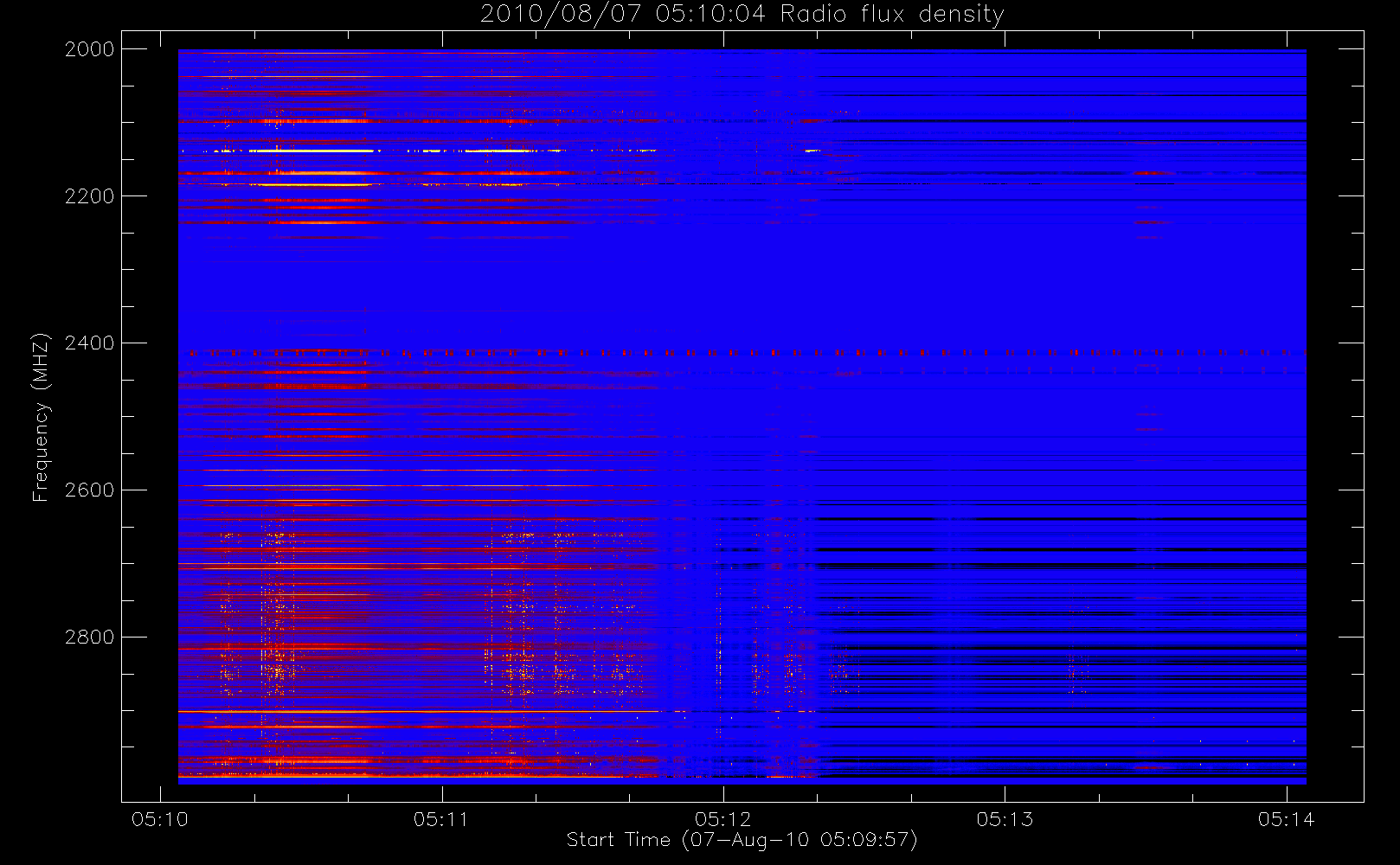The image size is (1400, 865).
Task: Click the 05:11 time tick label
Action: pos(441,819)
